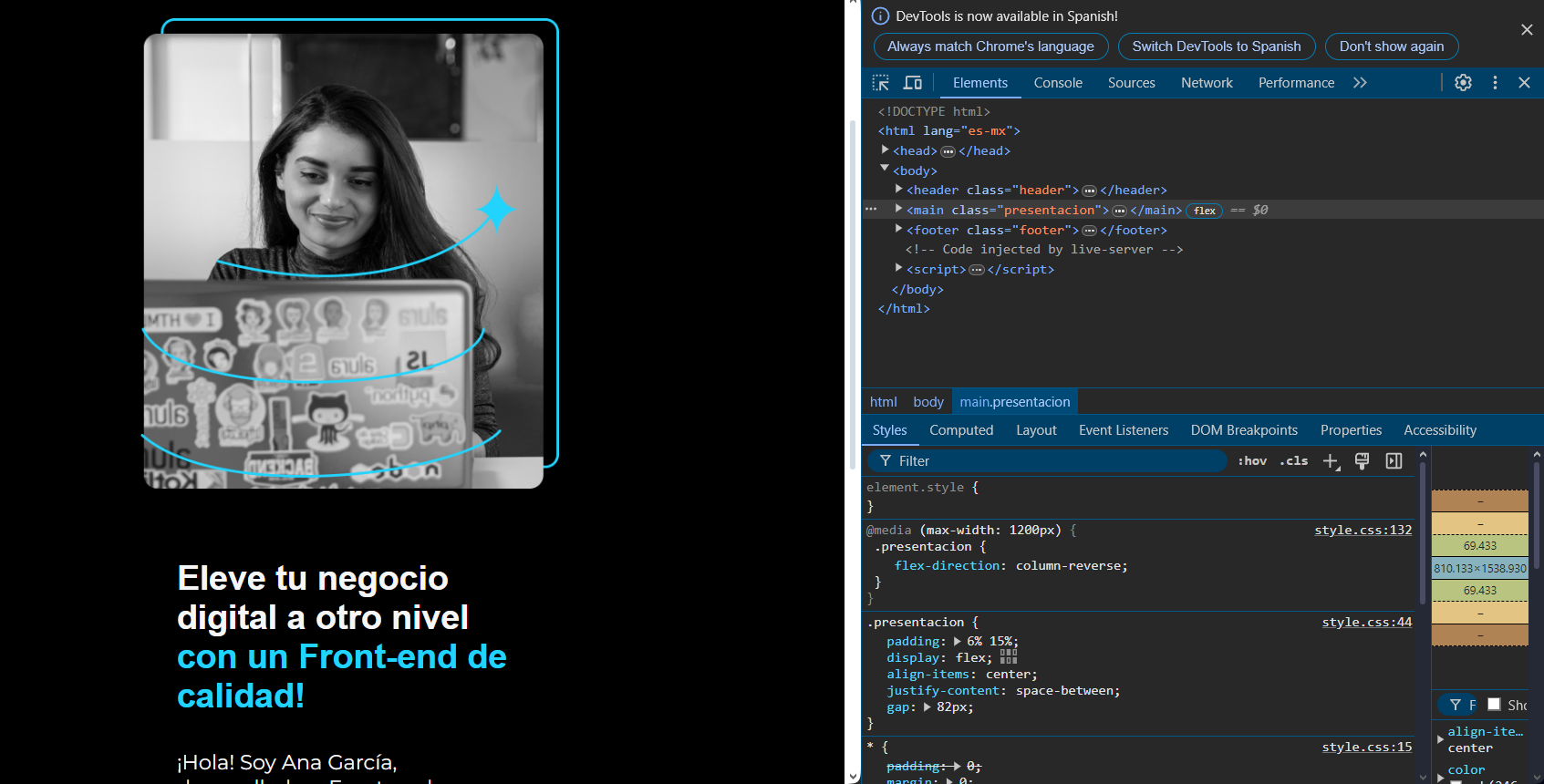Open the DevTools three-dot customize menu
The height and width of the screenshot is (784, 1544).
point(1495,83)
